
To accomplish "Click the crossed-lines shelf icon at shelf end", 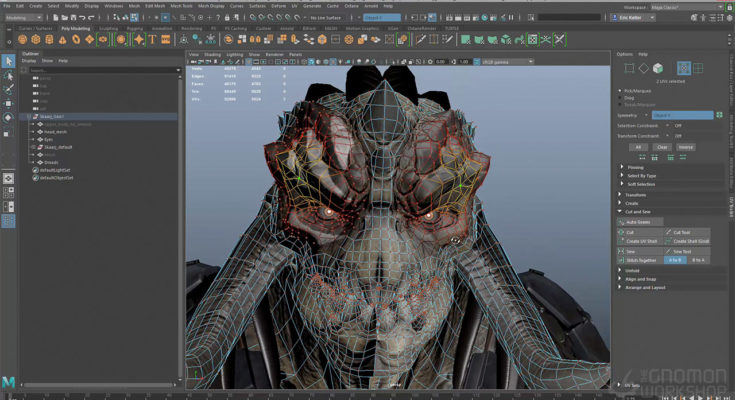I will 559,40.
